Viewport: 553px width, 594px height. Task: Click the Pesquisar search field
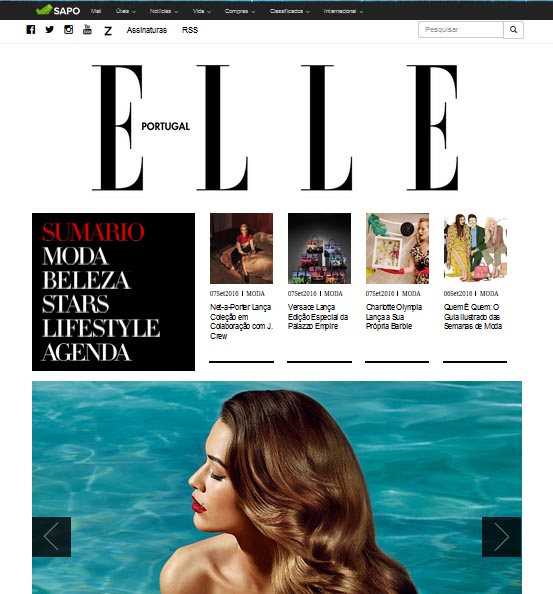[461, 30]
